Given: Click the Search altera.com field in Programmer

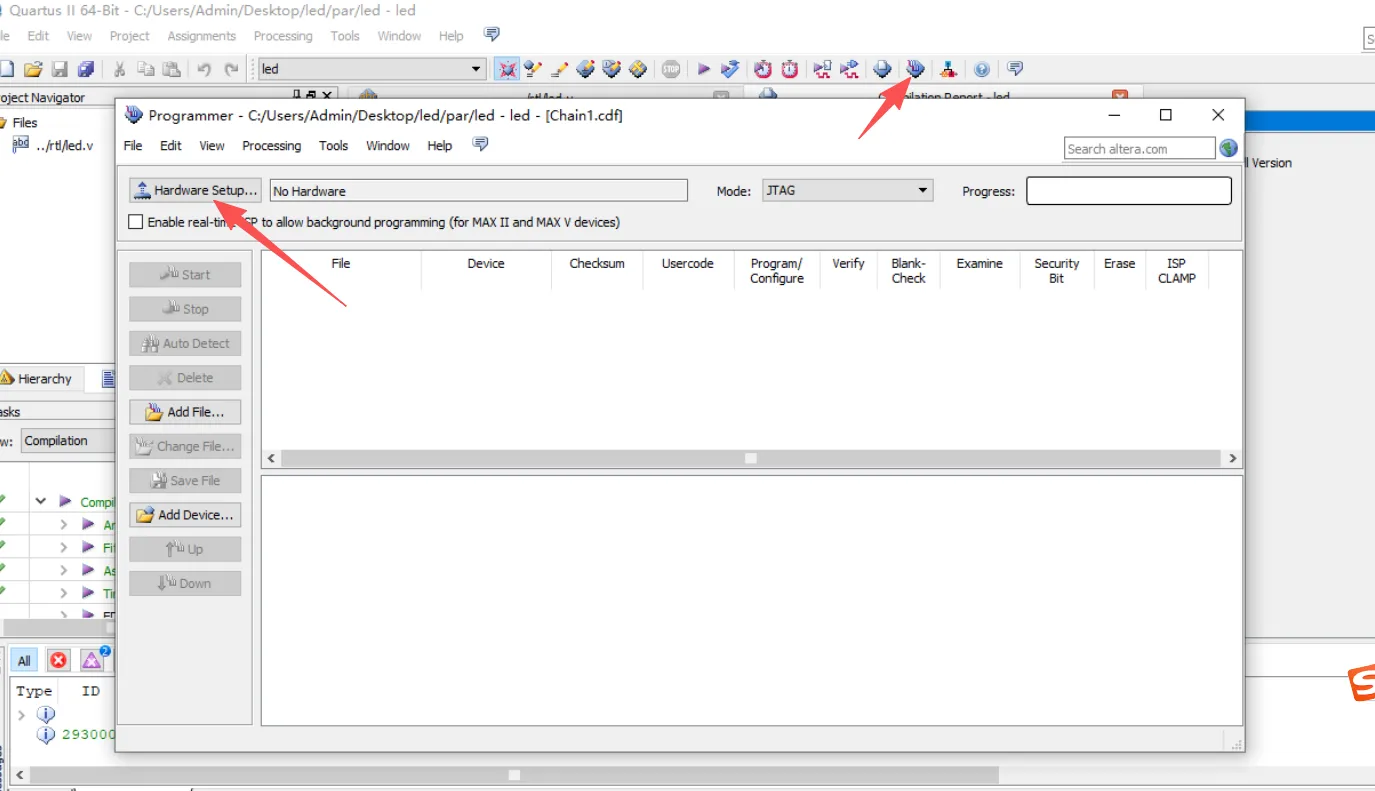Looking at the screenshot, I should click(1139, 149).
